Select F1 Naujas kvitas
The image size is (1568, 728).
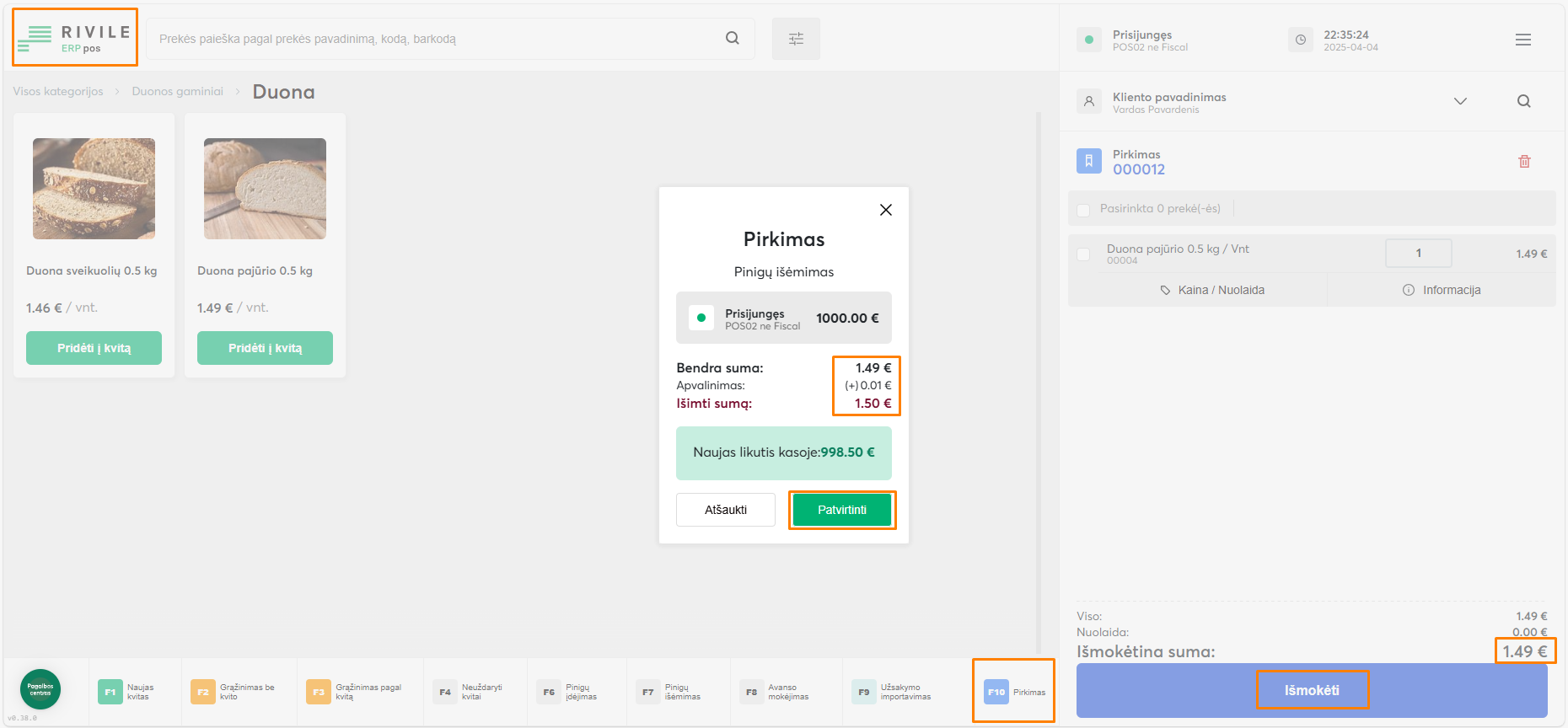coord(126,692)
